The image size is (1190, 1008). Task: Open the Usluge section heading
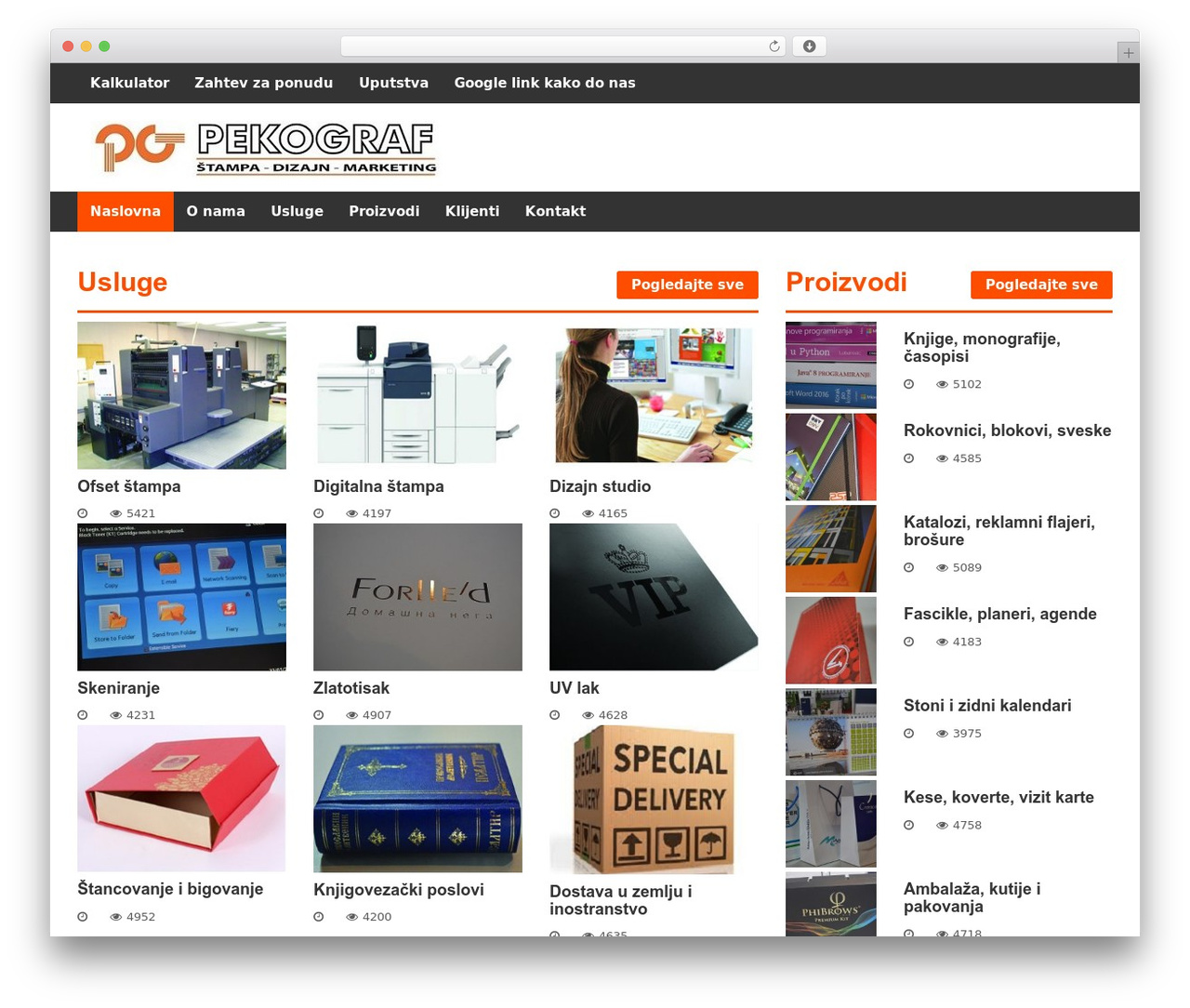click(x=123, y=282)
